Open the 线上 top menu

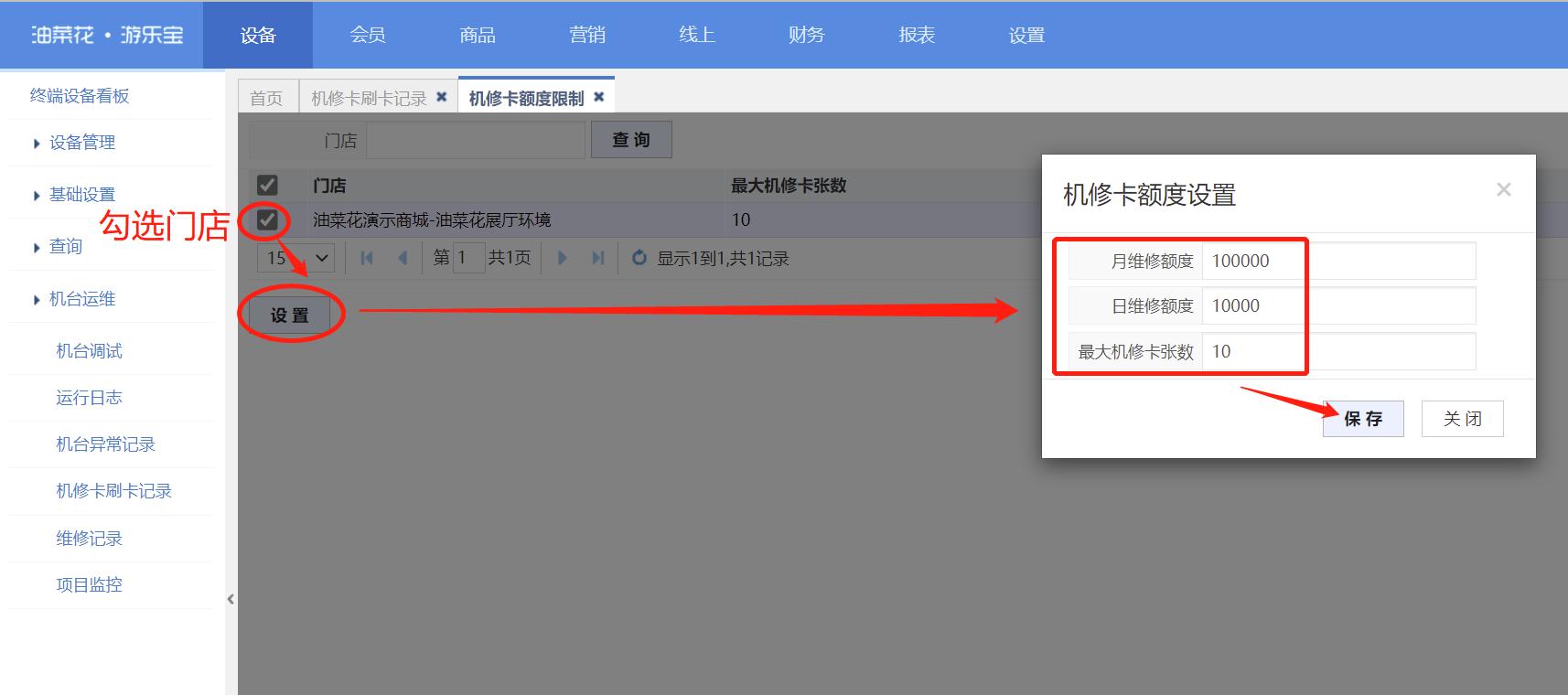697,35
